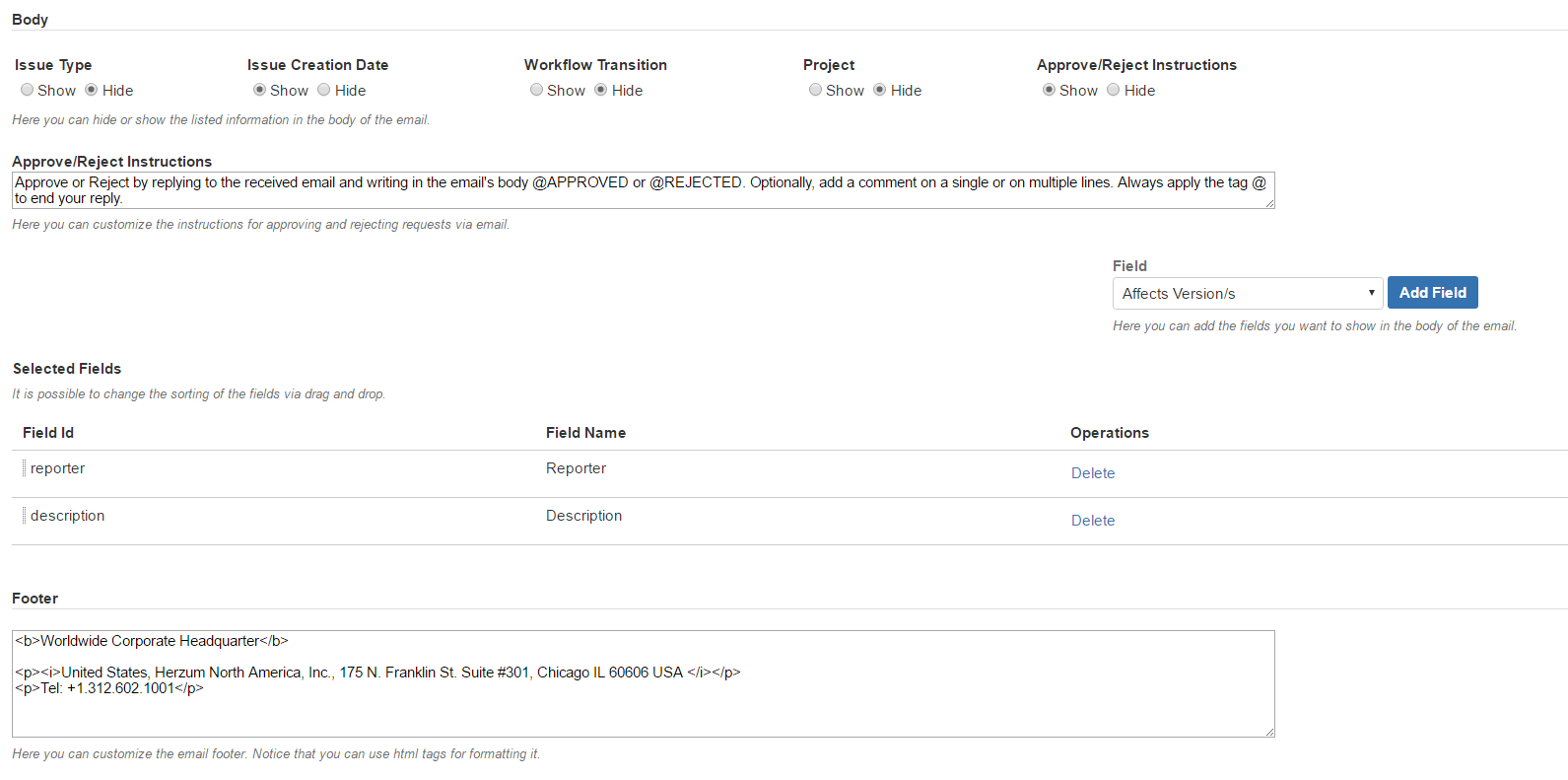Select Hide radio for Issue Type
This screenshot has height=780, width=1568.
92,90
